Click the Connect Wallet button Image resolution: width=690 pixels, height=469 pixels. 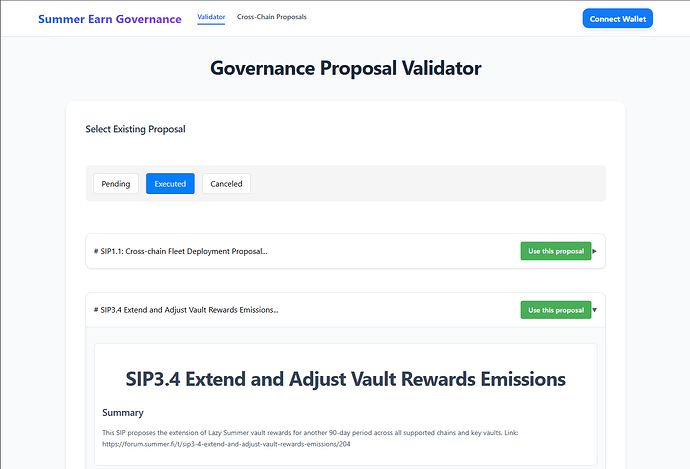pos(617,18)
